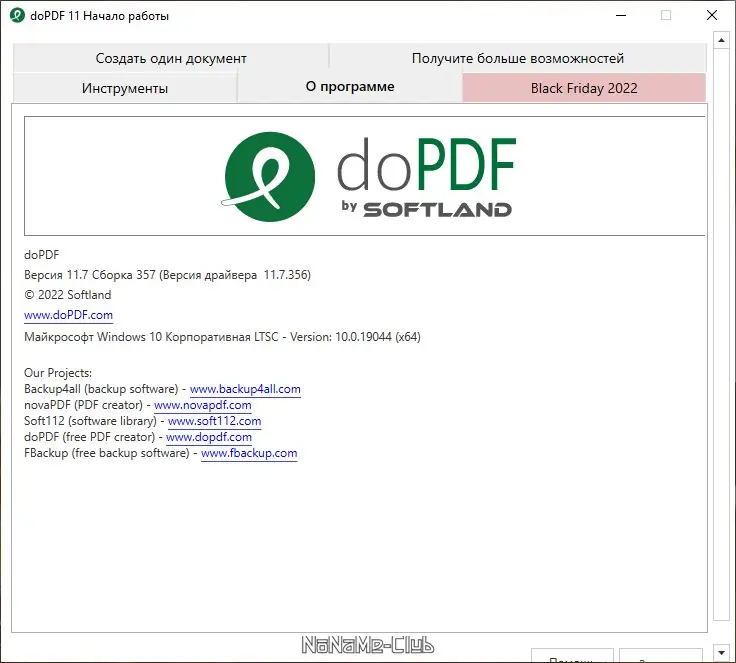This screenshot has width=736, height=663.
Task: Switch to 'Получите больше возможностей' tab
Action: (518, 58)
